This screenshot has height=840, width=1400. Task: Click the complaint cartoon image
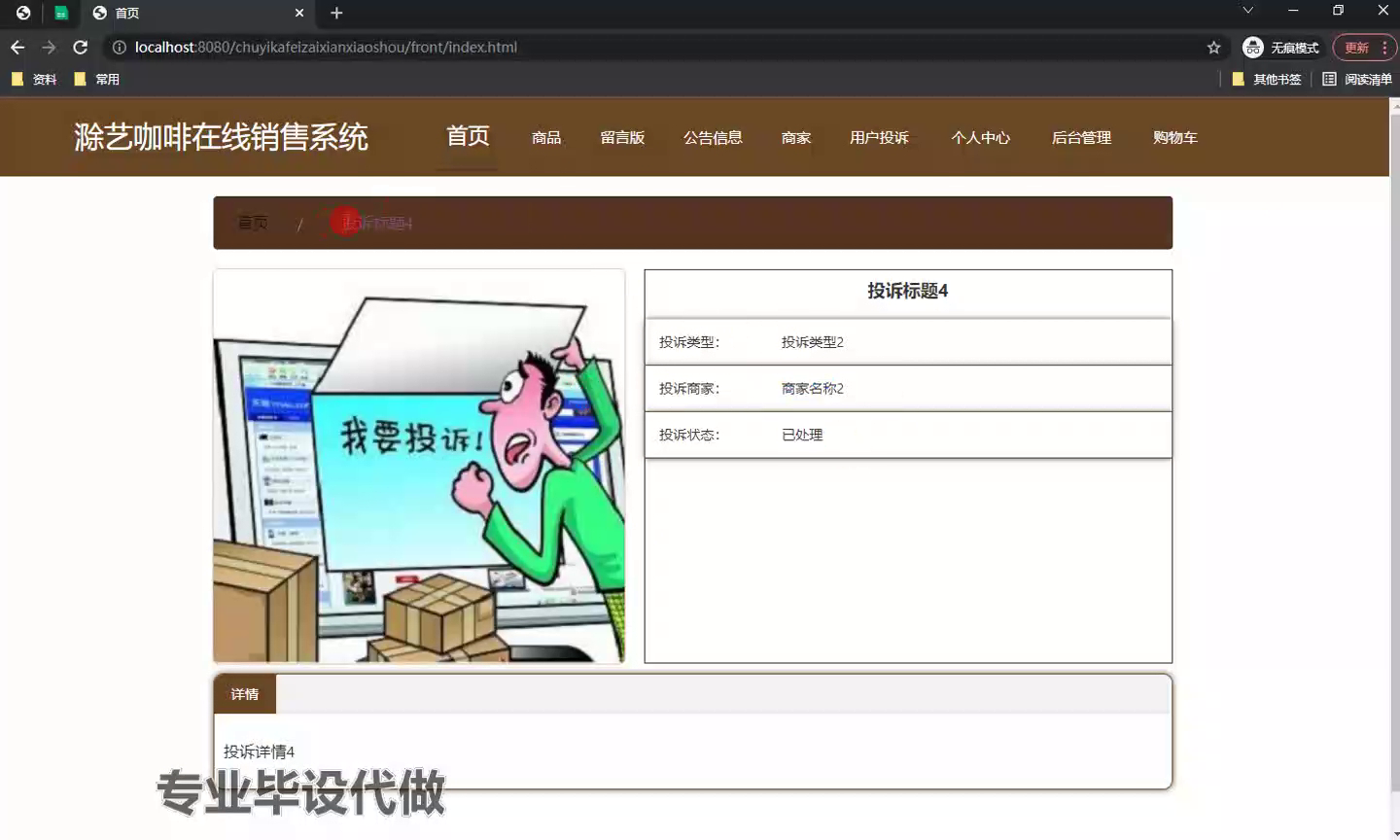click(x=419, y=467)
